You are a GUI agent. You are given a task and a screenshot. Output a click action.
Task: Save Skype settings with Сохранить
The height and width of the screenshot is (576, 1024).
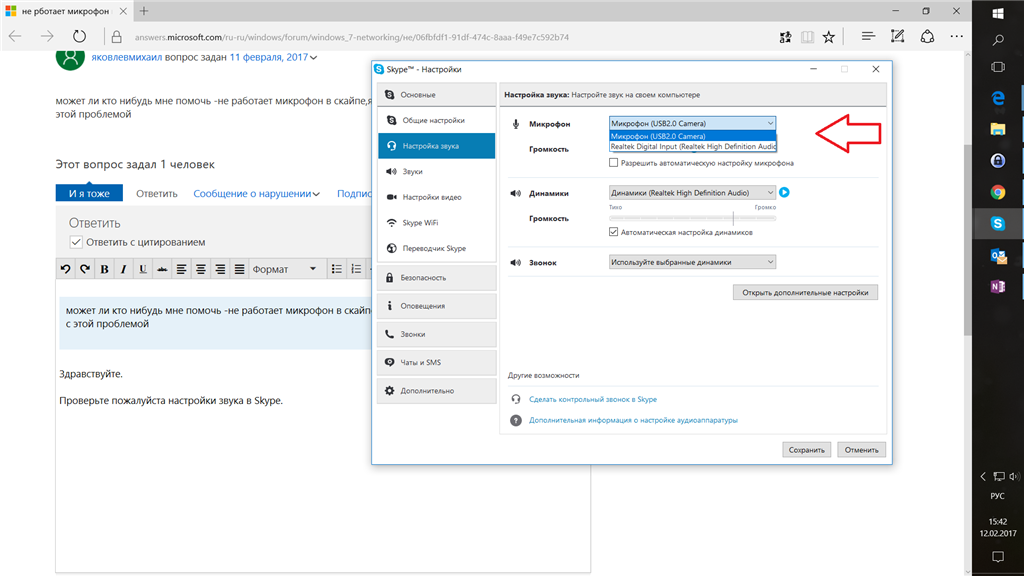coord(807,449)
